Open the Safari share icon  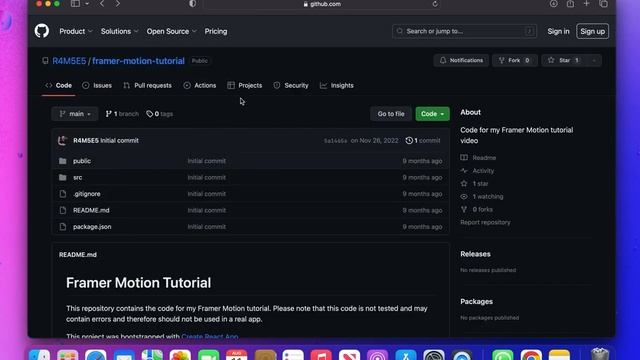coord(570,4)
